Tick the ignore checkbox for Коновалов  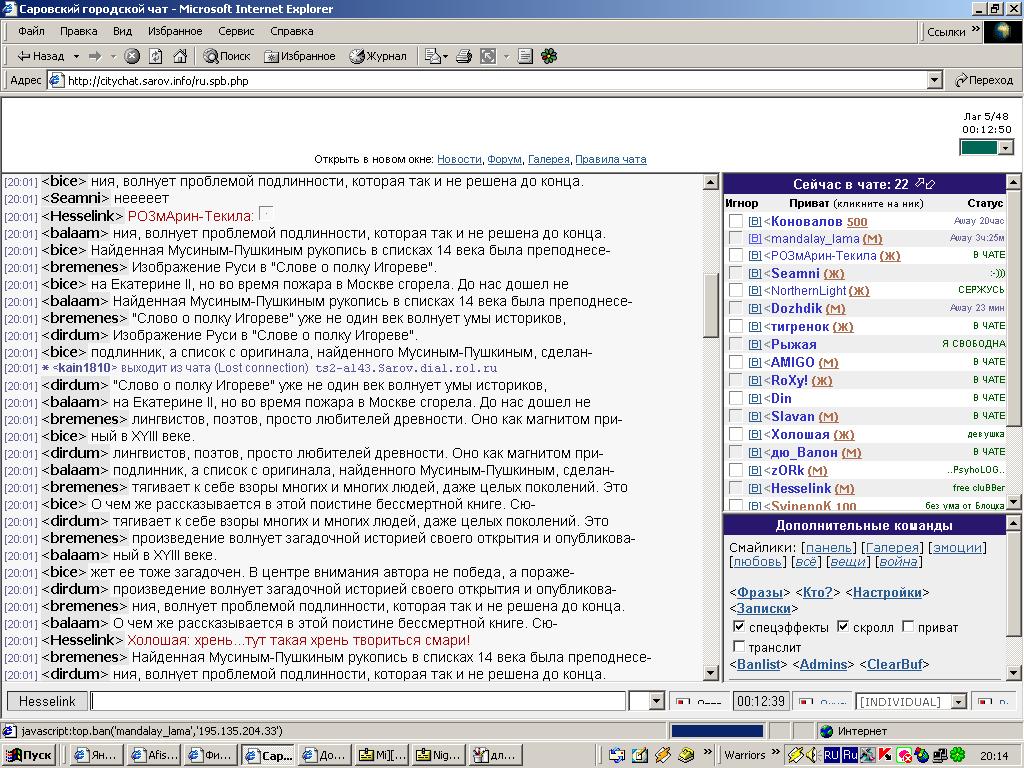(x=736, y=221)
